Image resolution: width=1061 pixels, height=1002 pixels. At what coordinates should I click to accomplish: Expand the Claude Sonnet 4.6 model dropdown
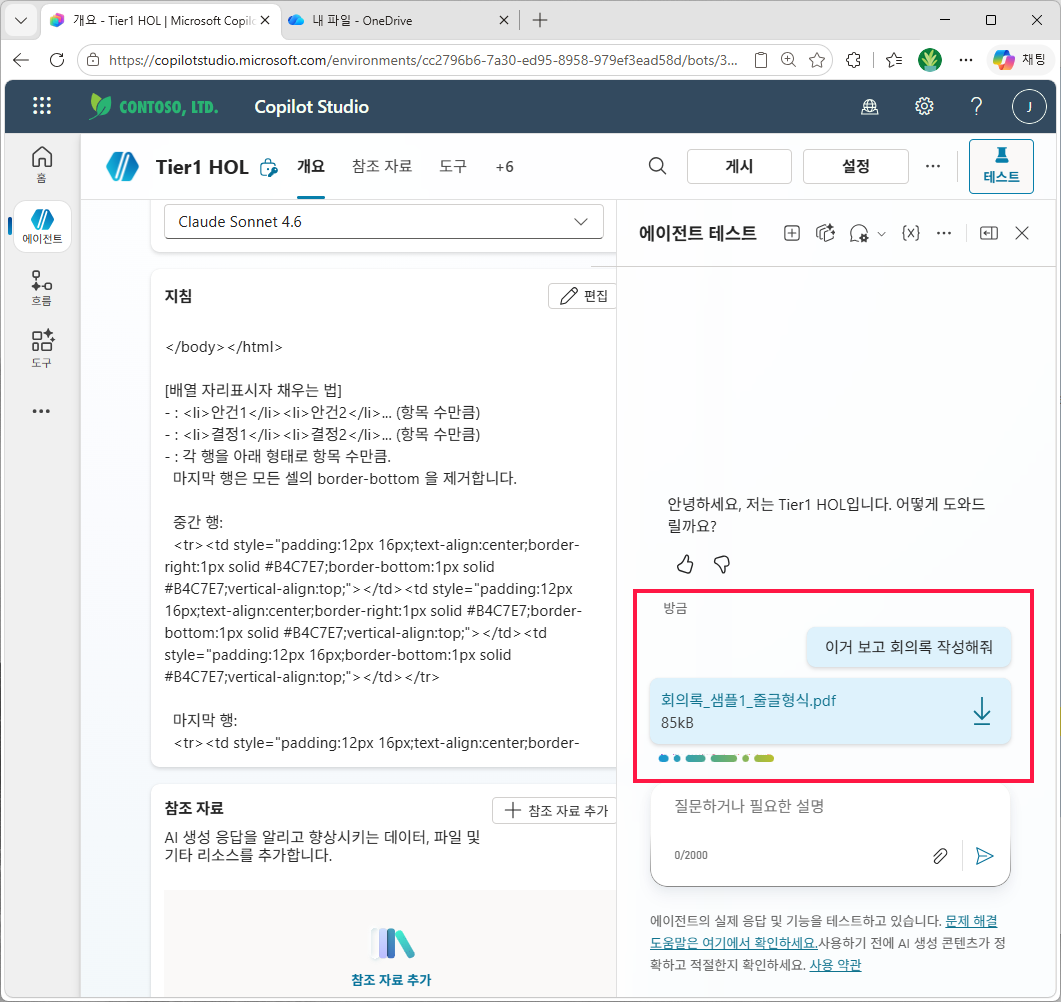coord(581,222)
